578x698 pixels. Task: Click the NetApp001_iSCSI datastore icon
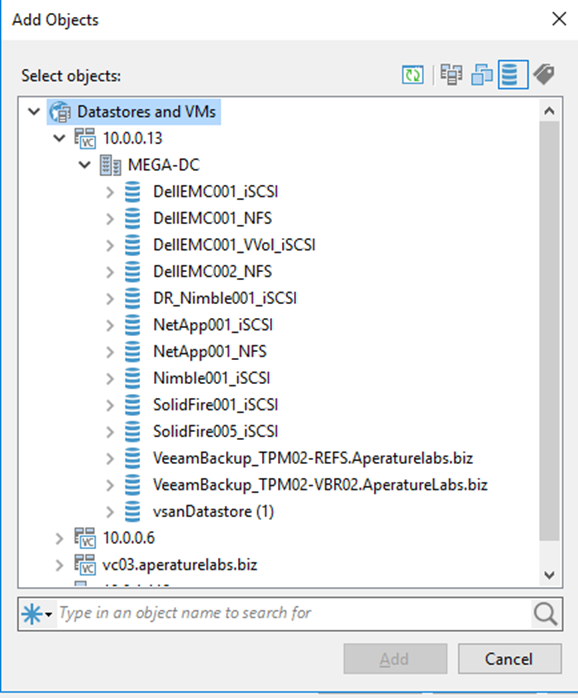coord(132,325)
